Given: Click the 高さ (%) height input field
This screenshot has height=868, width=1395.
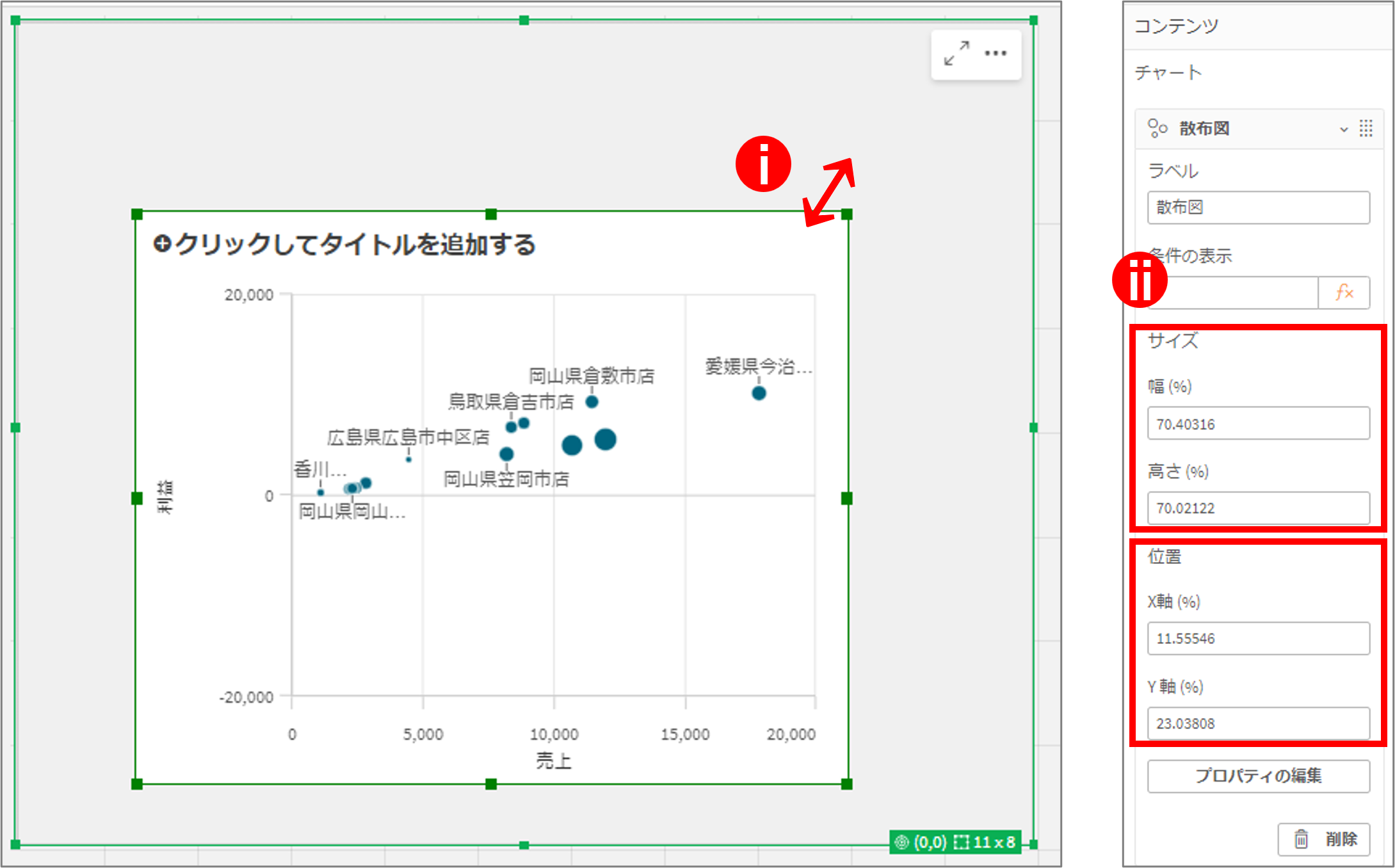Looking at the screenshot, I should click(1258, 508).
